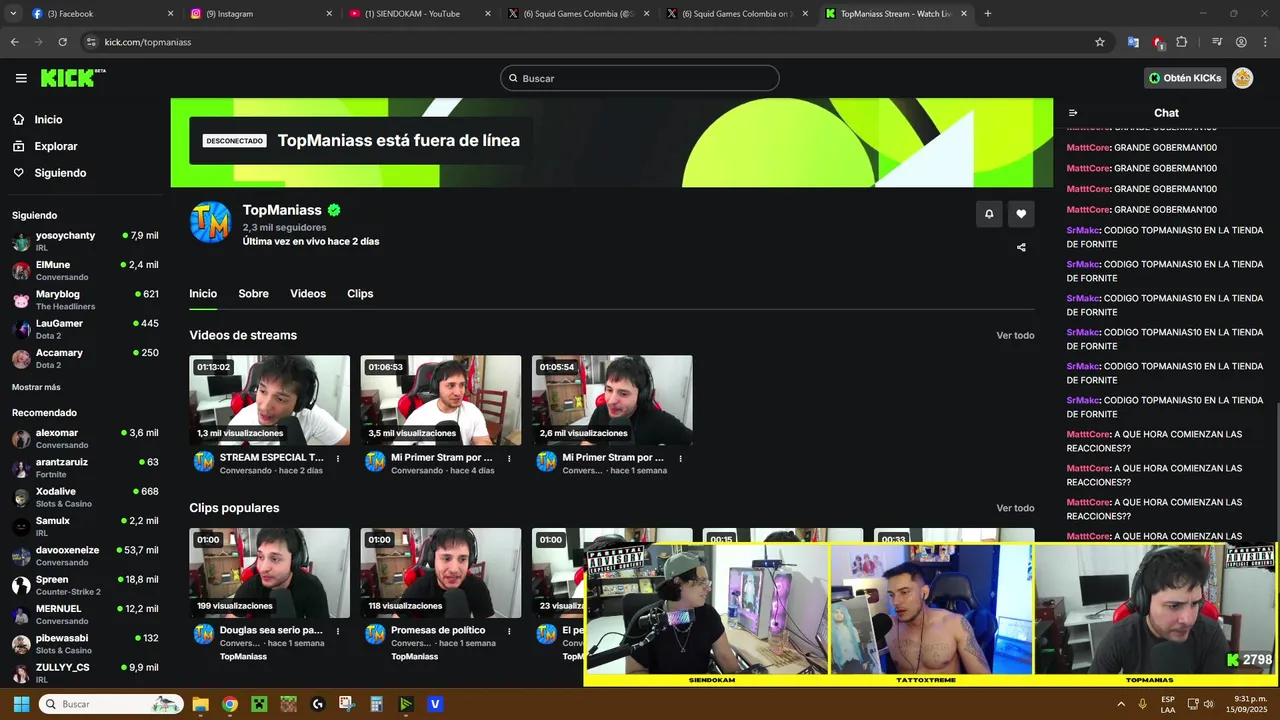The image size is (1280, 720).
Task: Open File Explorer from taskbar
Action: [x=200, y=704]
